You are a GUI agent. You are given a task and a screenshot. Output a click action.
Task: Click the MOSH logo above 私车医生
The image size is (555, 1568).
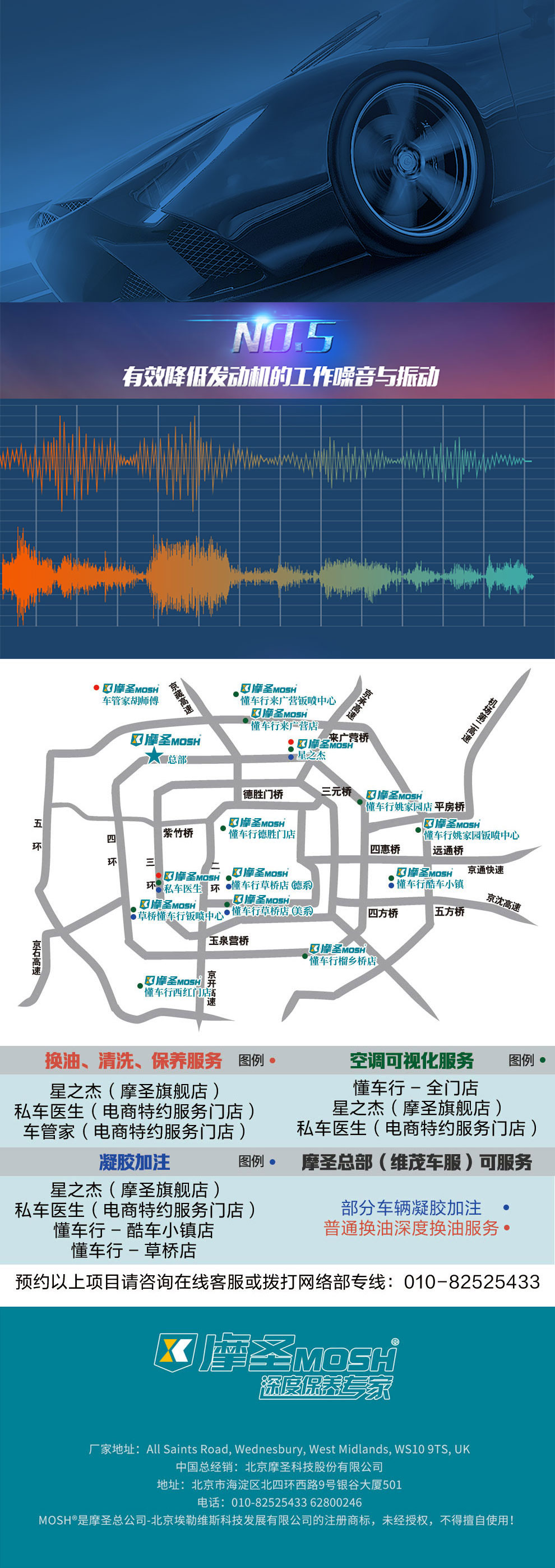point(192,876)
